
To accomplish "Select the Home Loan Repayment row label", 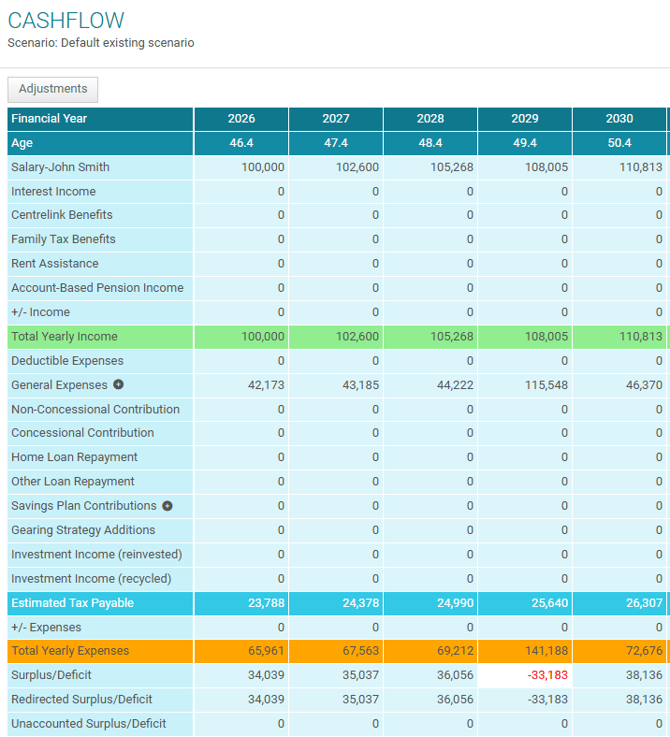I will click(x=74, y=457).
